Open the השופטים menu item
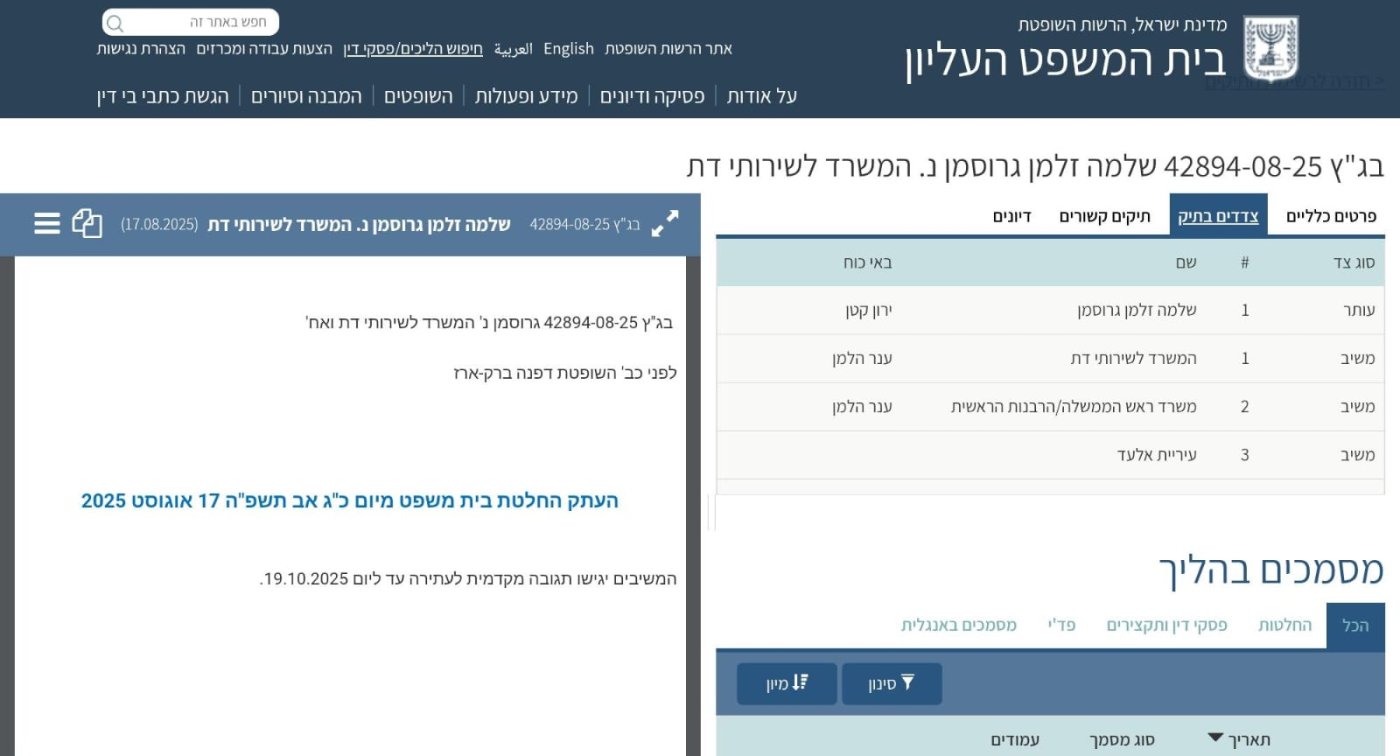Screen dimensions: 1400x756 (x=417, y=96)
